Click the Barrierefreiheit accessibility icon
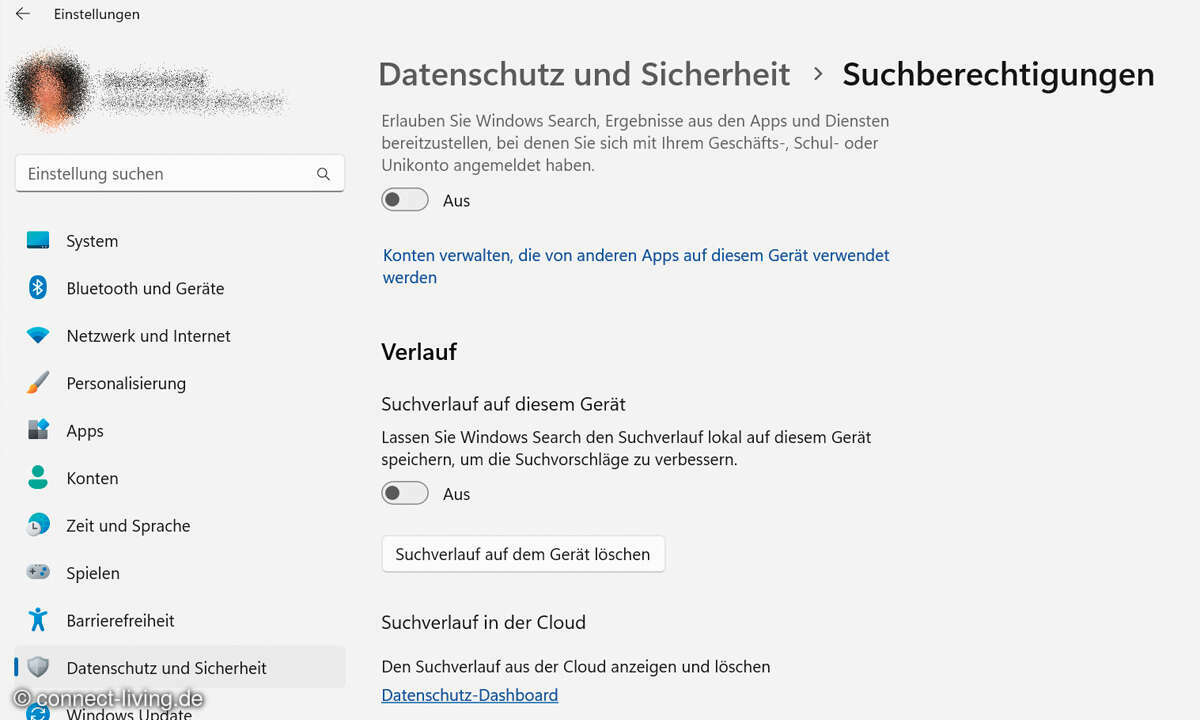This screenshot has width=1200, height=720. tap(38, 620)
